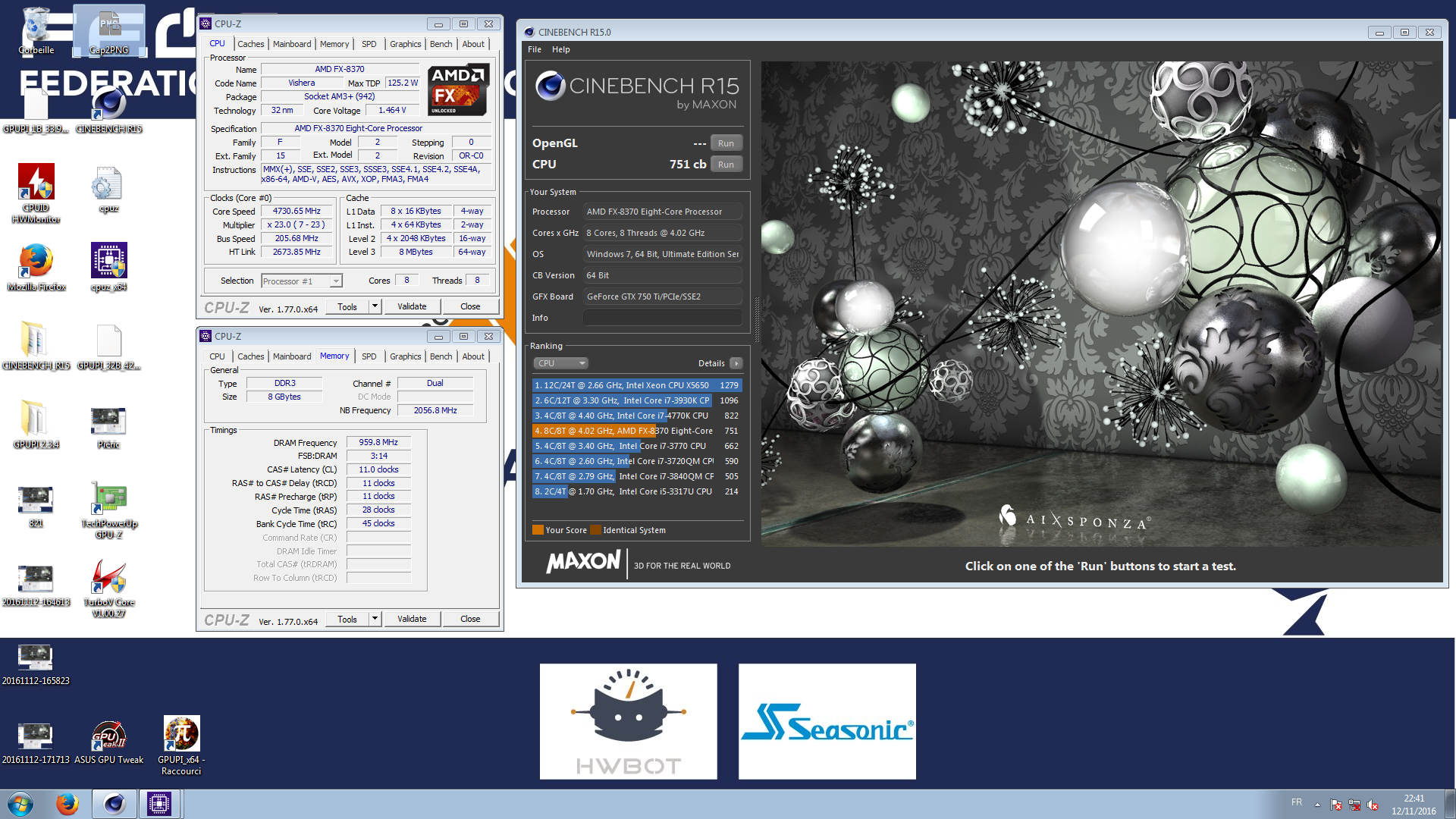Viewport: 1456px width, 819px height.
Task: Click Validate in the top CPU-Z window
Action: click(412, 306)
